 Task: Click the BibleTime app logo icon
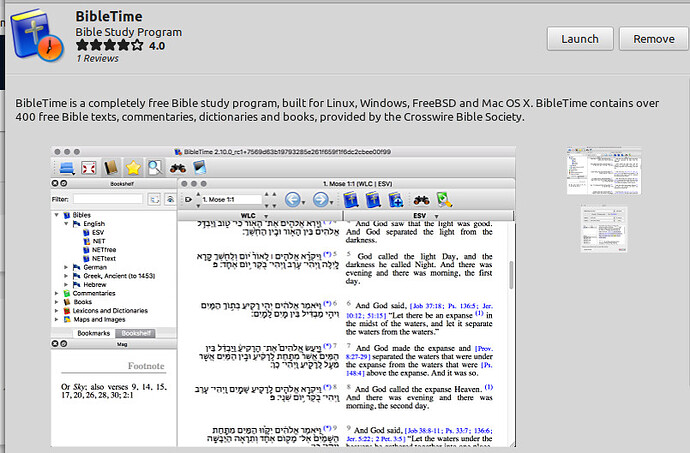(x=37, y=36)
